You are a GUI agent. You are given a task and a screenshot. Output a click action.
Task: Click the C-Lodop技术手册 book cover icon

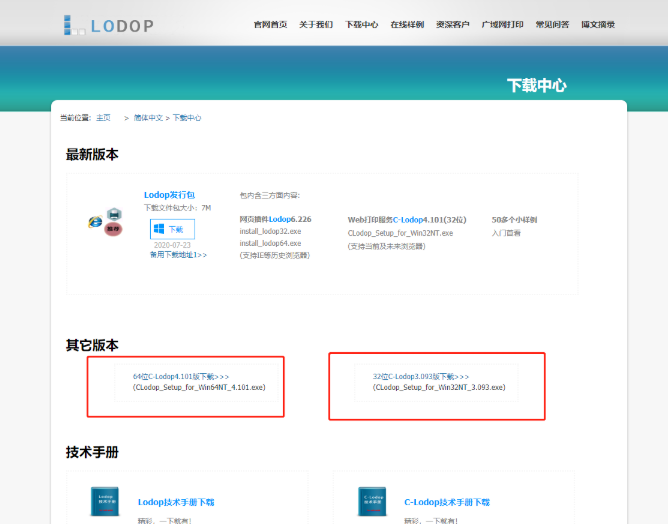374,503
